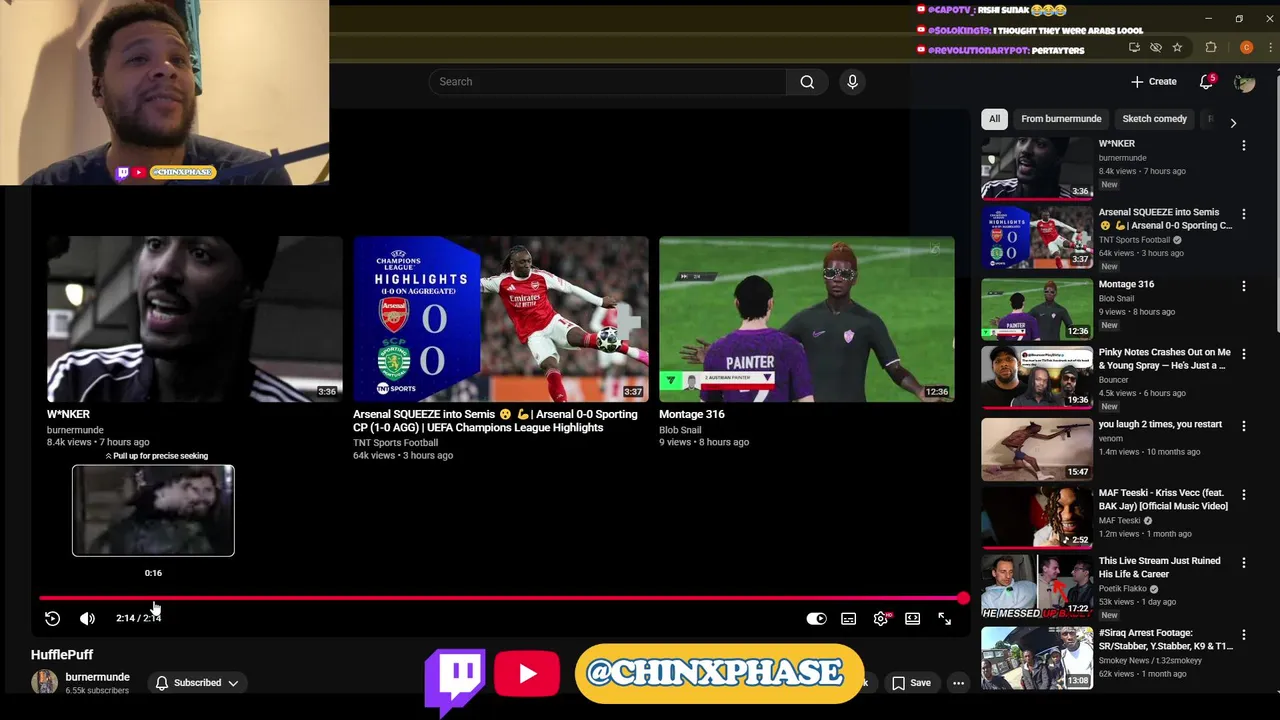Select the All filter chip
Viewport: 1280px width, 720px height.
[x=994, y=119]
